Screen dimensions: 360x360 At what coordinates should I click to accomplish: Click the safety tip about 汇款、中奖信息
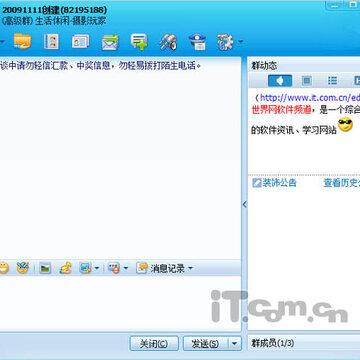pyautogui.click(x=101, y=66)
